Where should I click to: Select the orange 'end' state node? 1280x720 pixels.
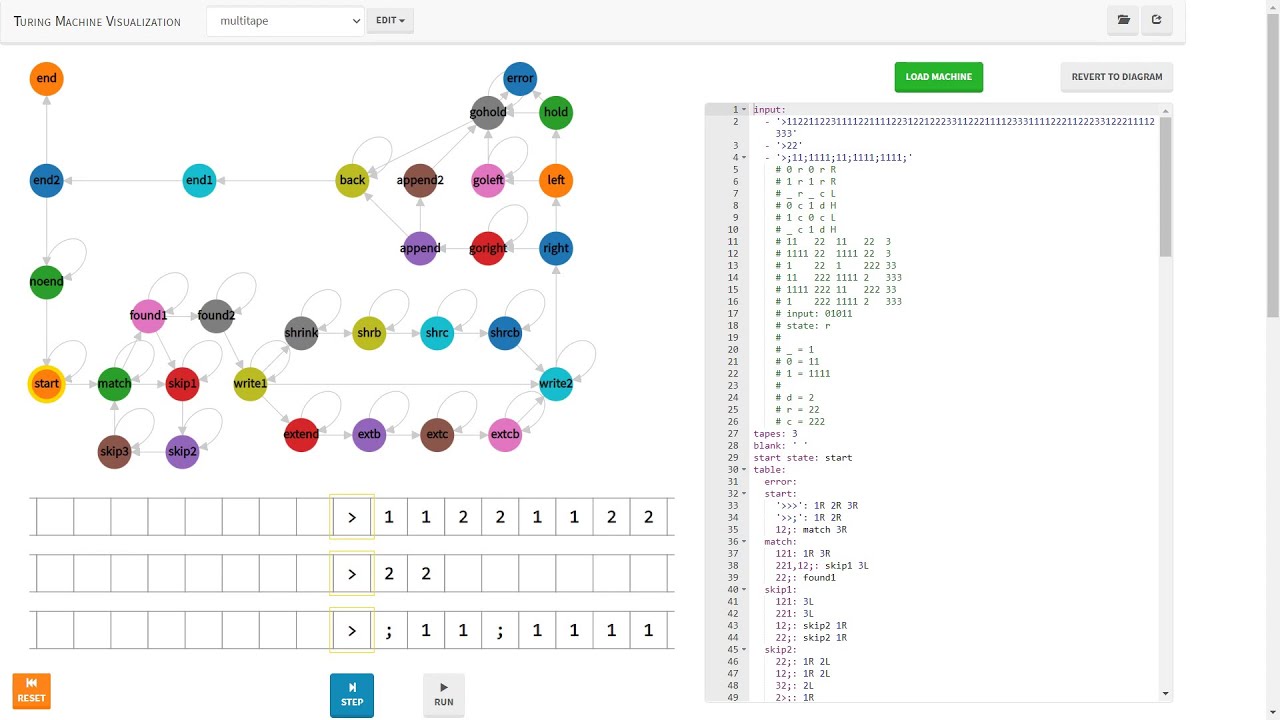[x=47, y=78]
